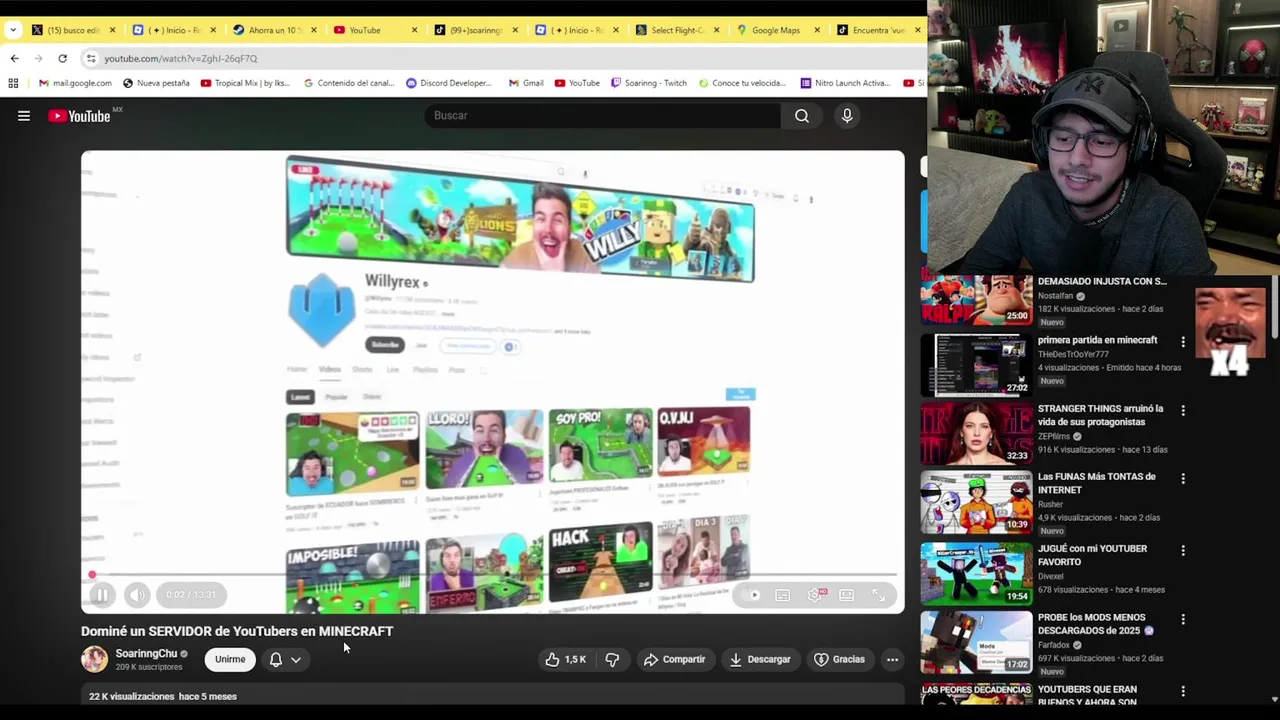Image resolution: width=1280 pixels, height=720 pixels.
Task: Reload the page with the refresh icon
Action: coord(62,58)
